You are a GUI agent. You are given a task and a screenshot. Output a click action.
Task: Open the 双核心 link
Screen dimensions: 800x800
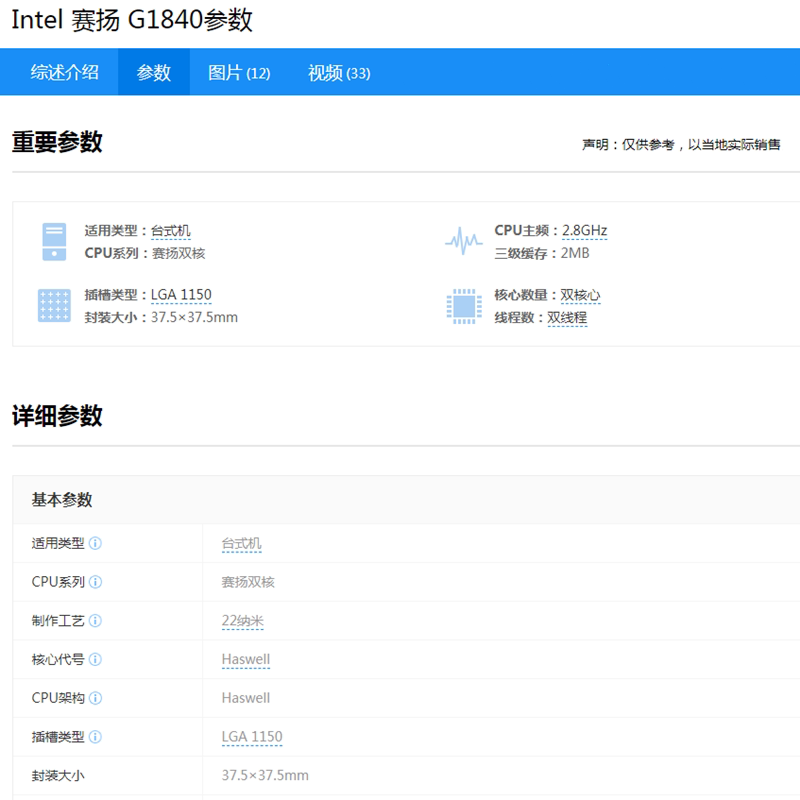pos(580,295)
